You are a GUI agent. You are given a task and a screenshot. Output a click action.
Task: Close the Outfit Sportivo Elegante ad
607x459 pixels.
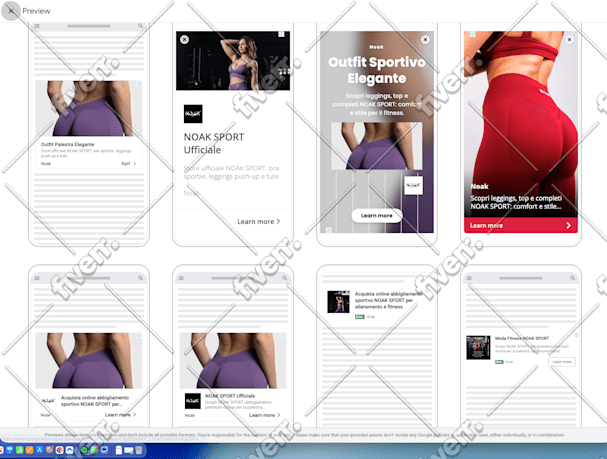(x=425, y=39)
